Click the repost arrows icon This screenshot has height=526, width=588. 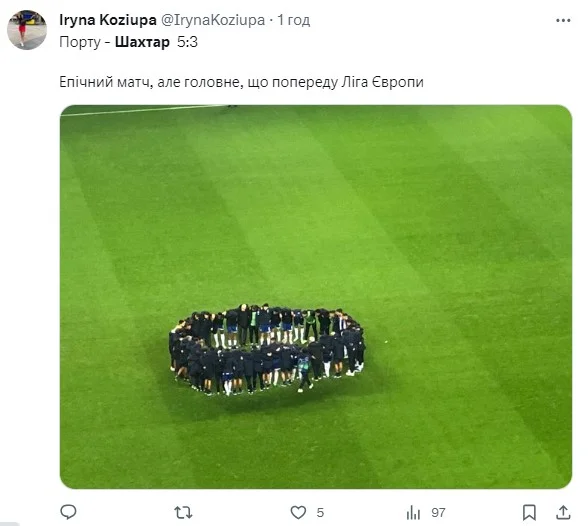pyautogui.click(x=183, y=513)
